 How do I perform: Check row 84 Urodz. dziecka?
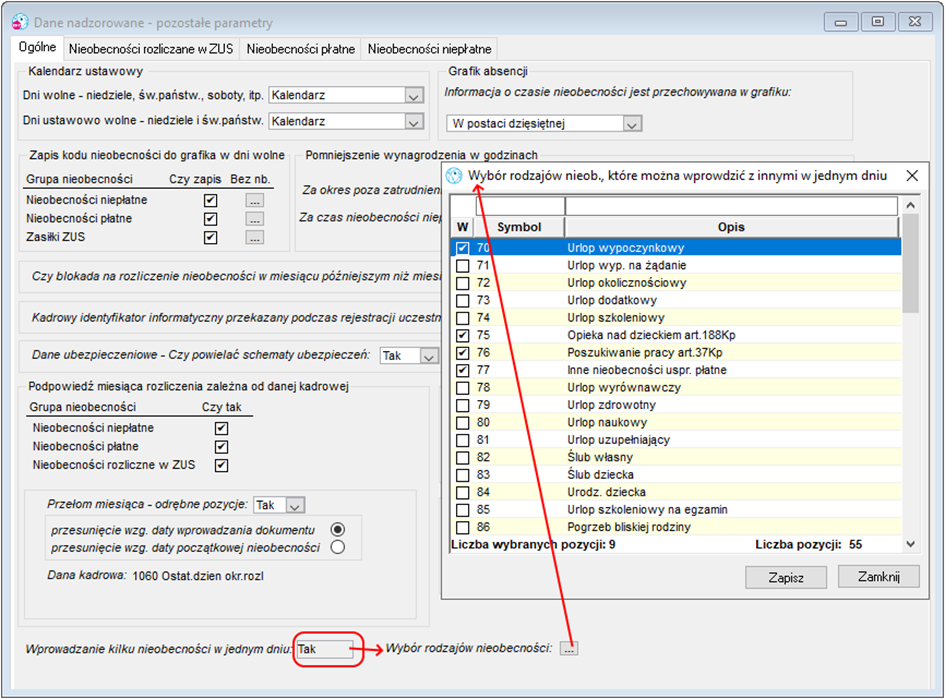pos(462,493)
